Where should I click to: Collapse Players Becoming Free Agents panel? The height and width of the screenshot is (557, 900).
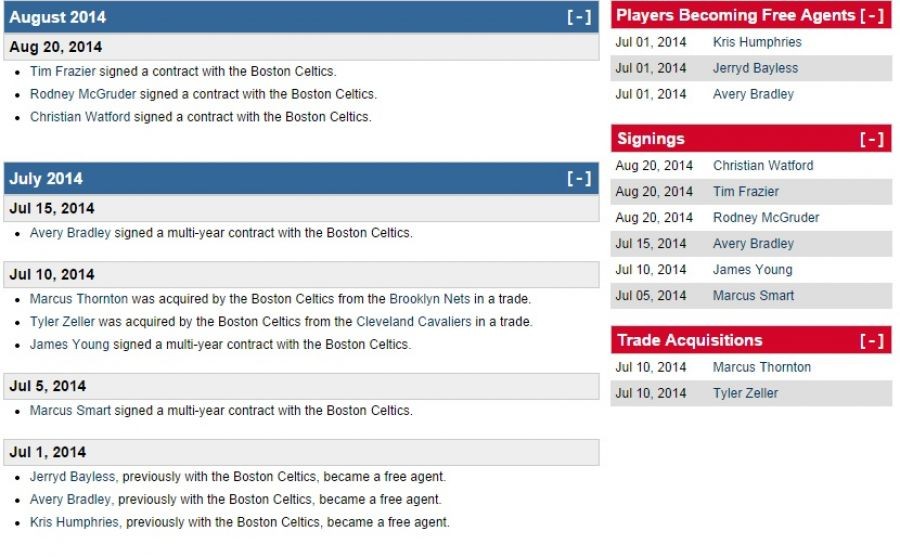[x=872, y=16]
